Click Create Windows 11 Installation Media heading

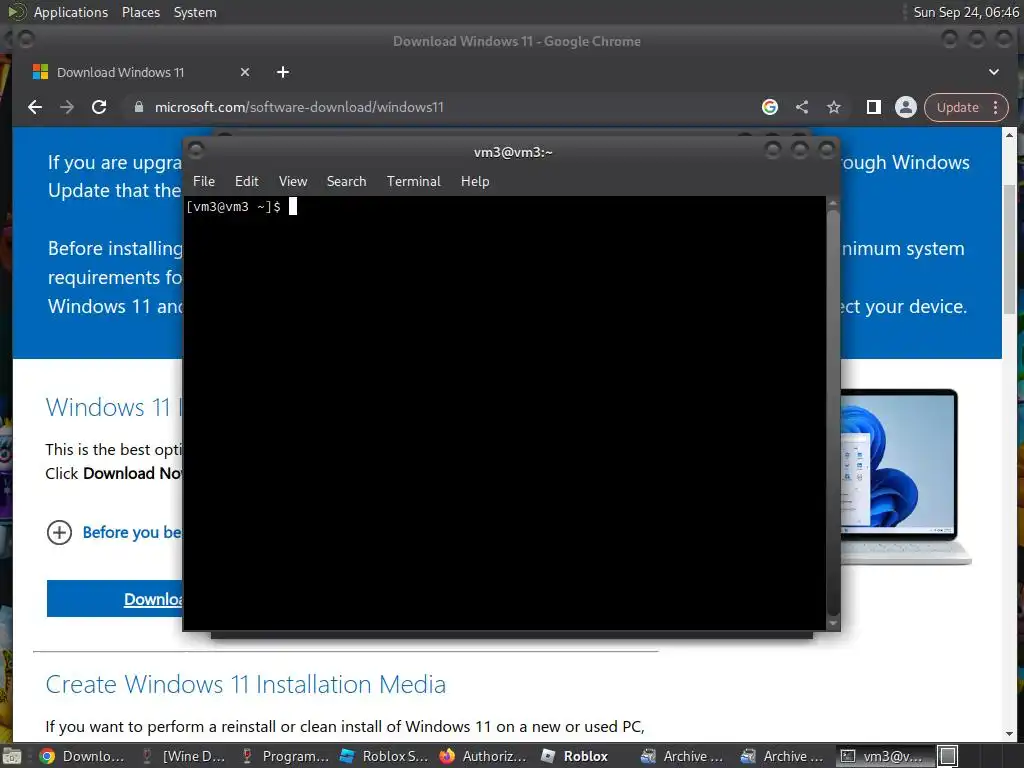pos(246,684)
